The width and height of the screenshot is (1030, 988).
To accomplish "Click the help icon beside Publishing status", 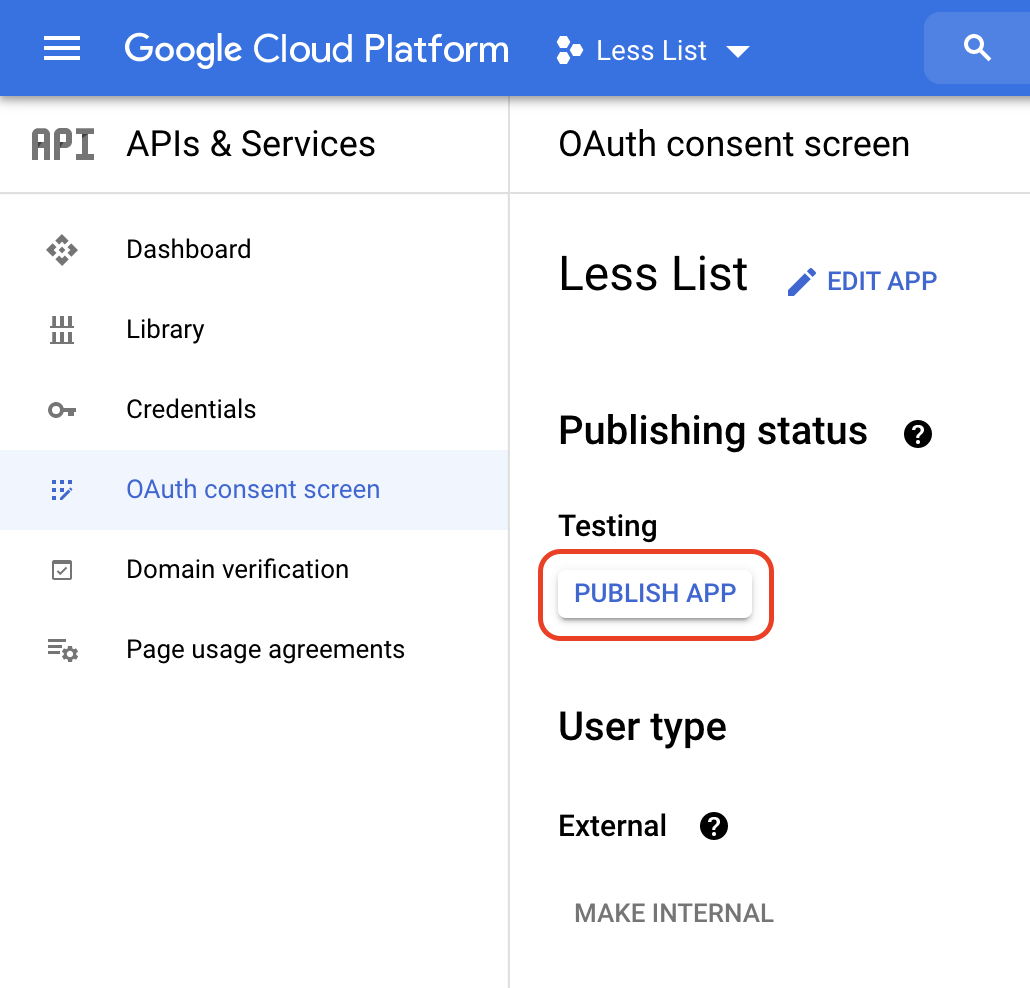I will (917, 434).
